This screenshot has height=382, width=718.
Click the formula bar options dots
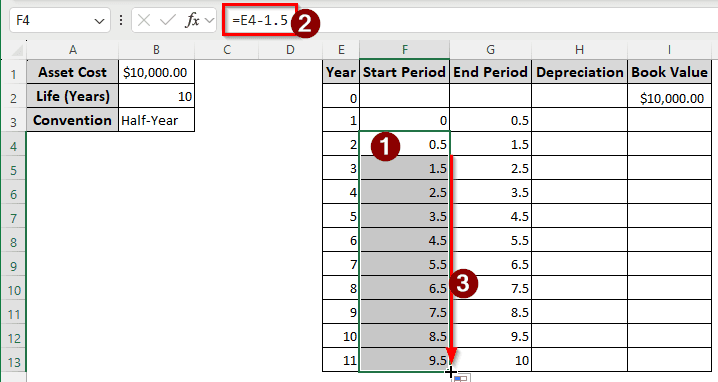click(x=121, y=20)
